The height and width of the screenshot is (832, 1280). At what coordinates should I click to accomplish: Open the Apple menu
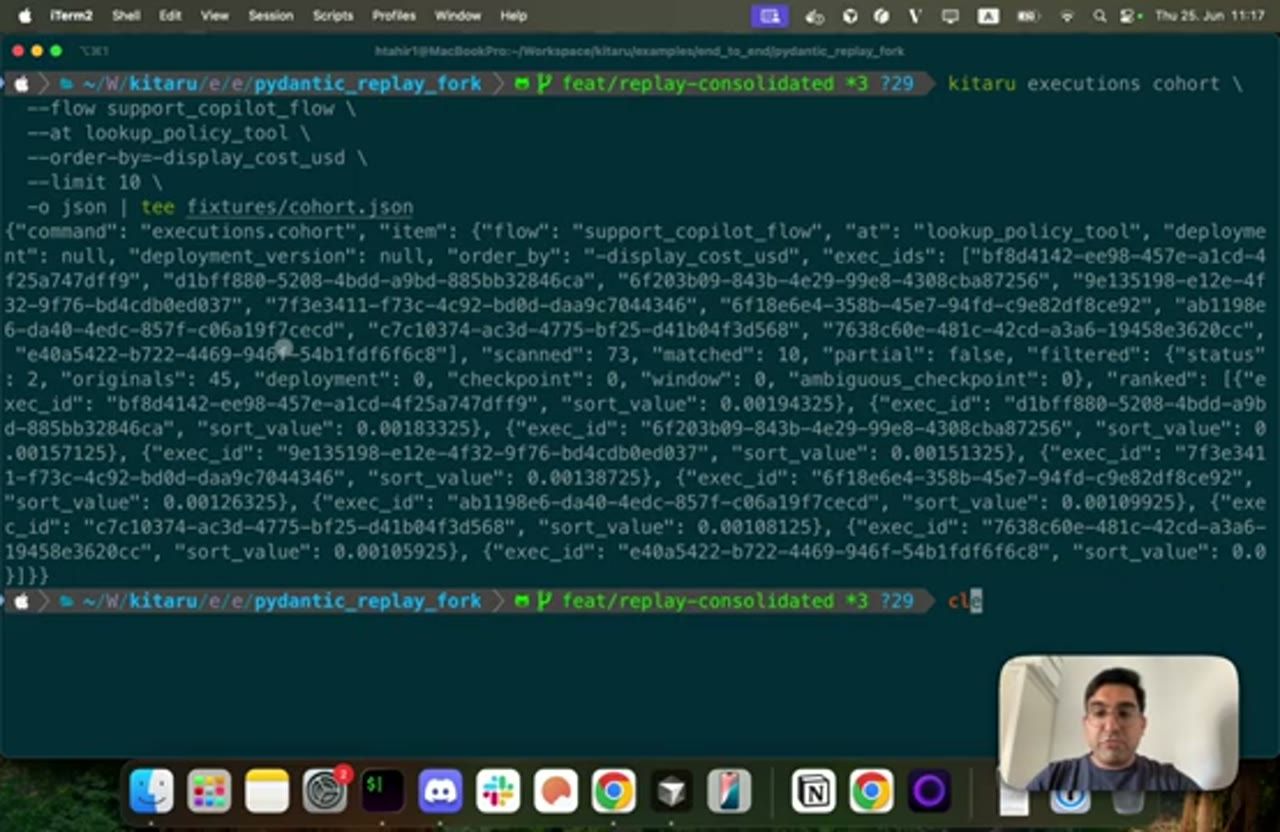(x=24, y=16)
